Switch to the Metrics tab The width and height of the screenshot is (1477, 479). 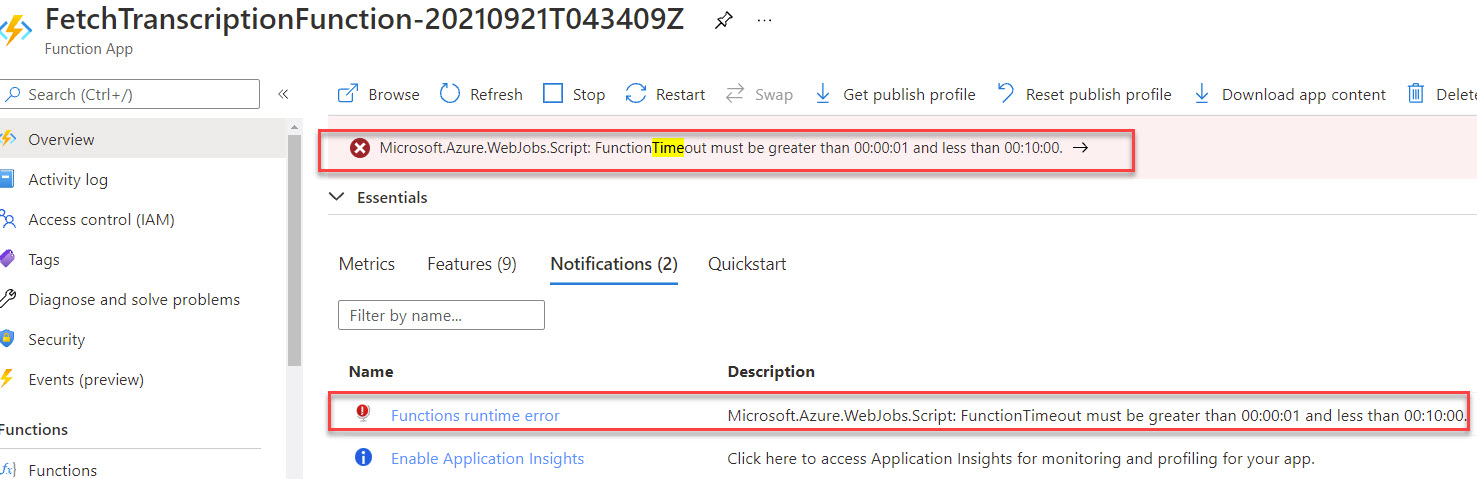click(367, 264)
